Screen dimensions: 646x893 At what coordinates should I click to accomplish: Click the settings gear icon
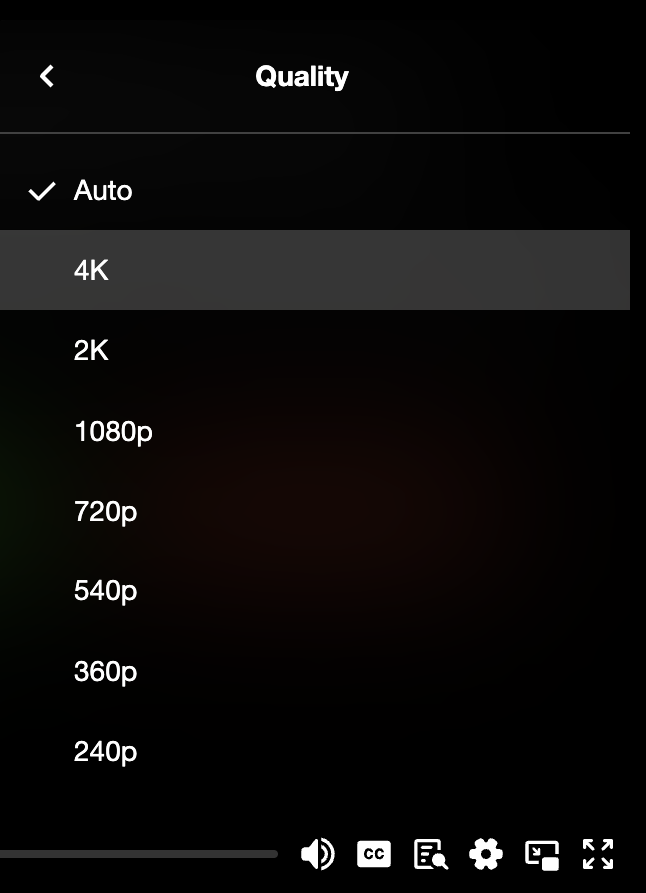click(486, 854)
